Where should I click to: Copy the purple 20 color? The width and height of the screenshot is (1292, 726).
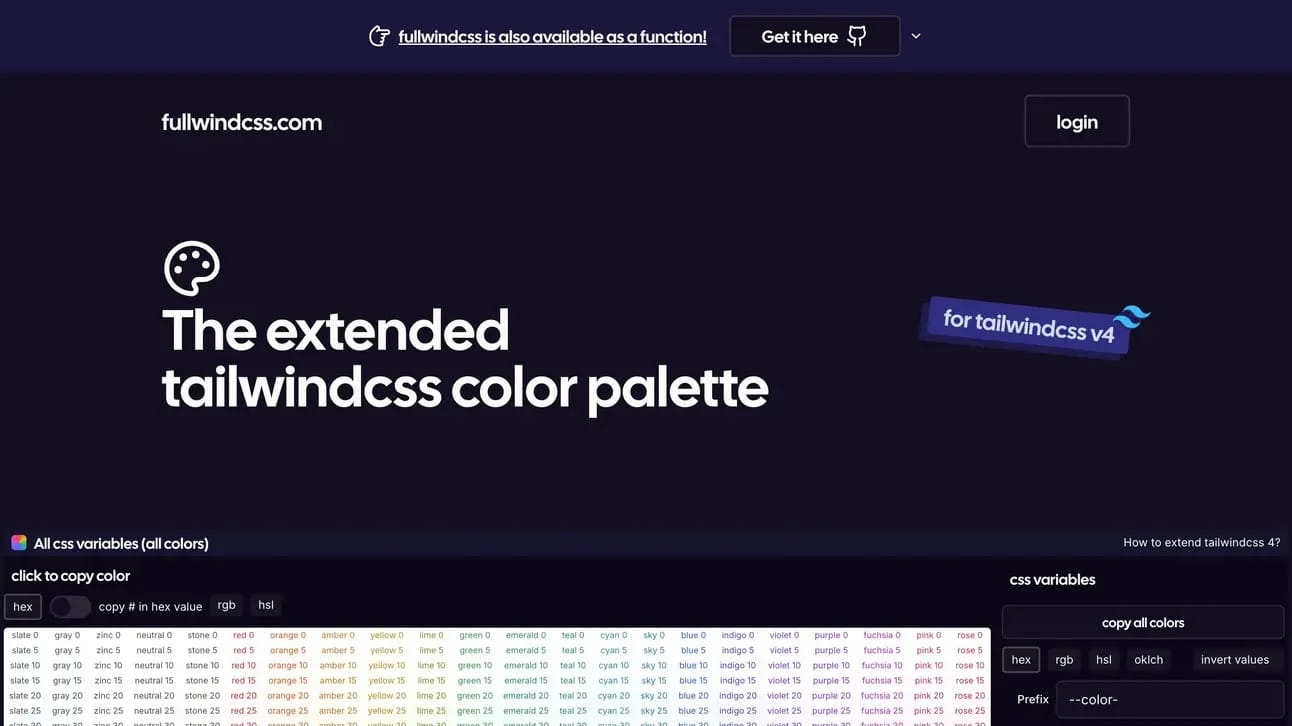[x=832, y=696]
